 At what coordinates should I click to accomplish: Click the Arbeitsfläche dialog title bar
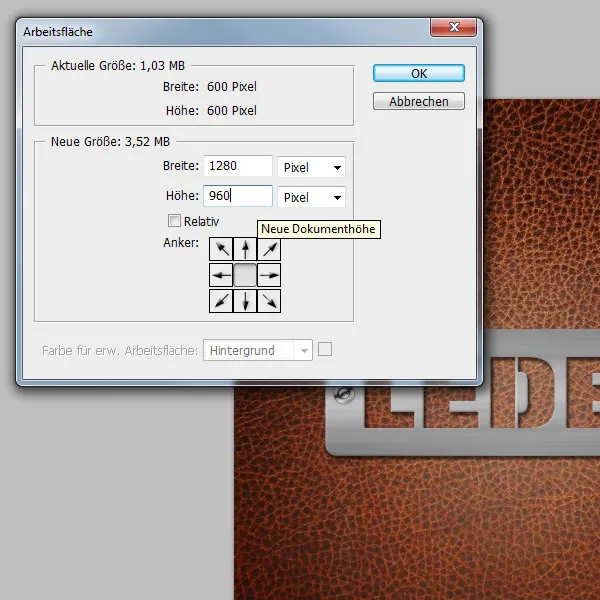click(x=200, y=32)
